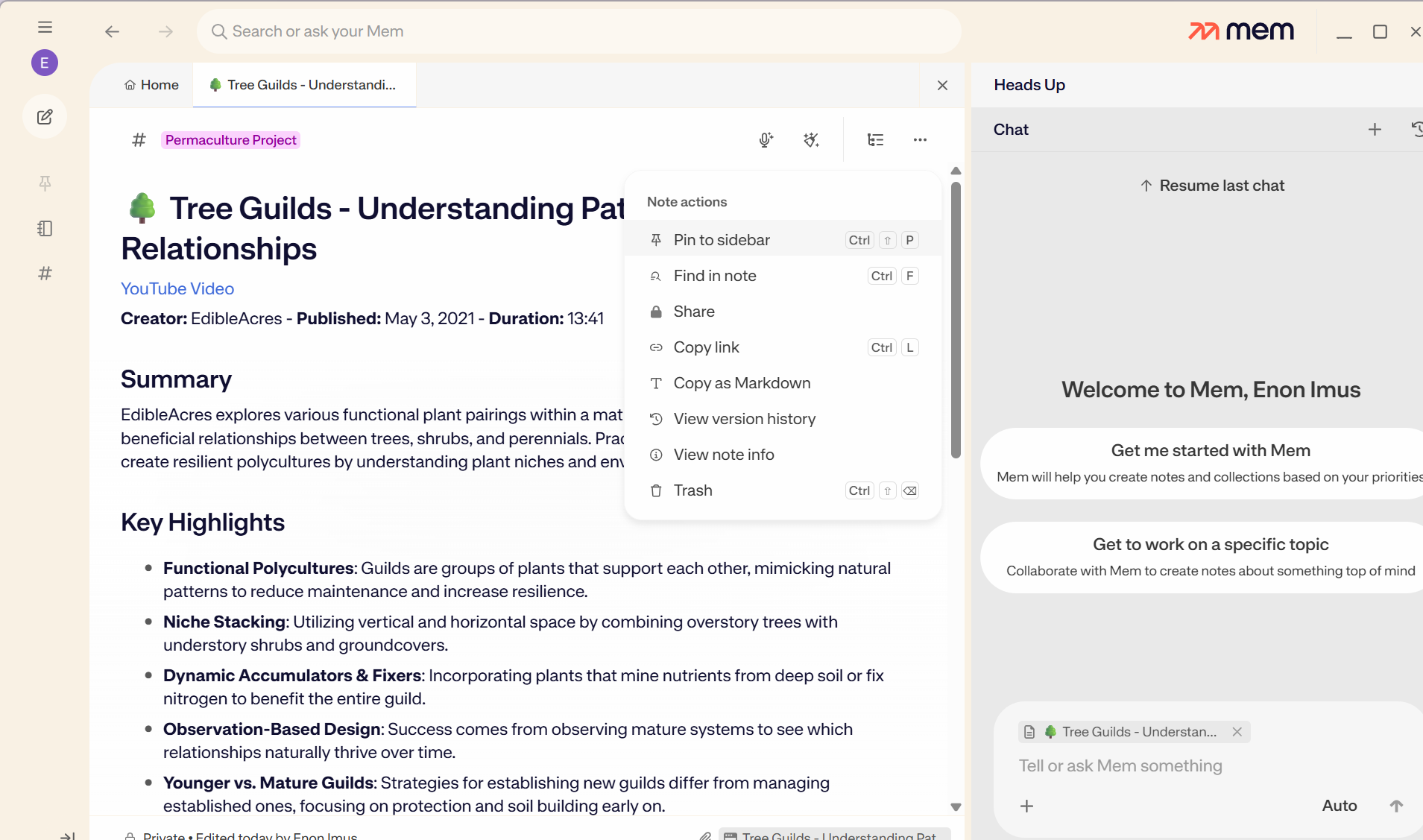The width and height of the screenshot is (1423, 840).
Task: Start voice recording with microphone icon
Action: click(x=766, y=140)
